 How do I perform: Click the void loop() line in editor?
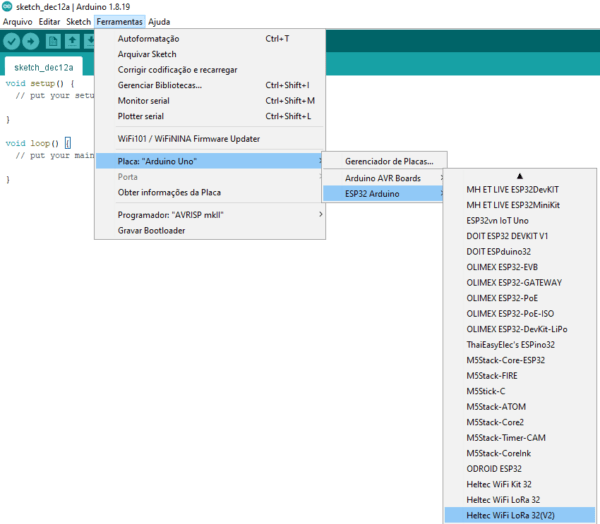(x=38, y=143)
